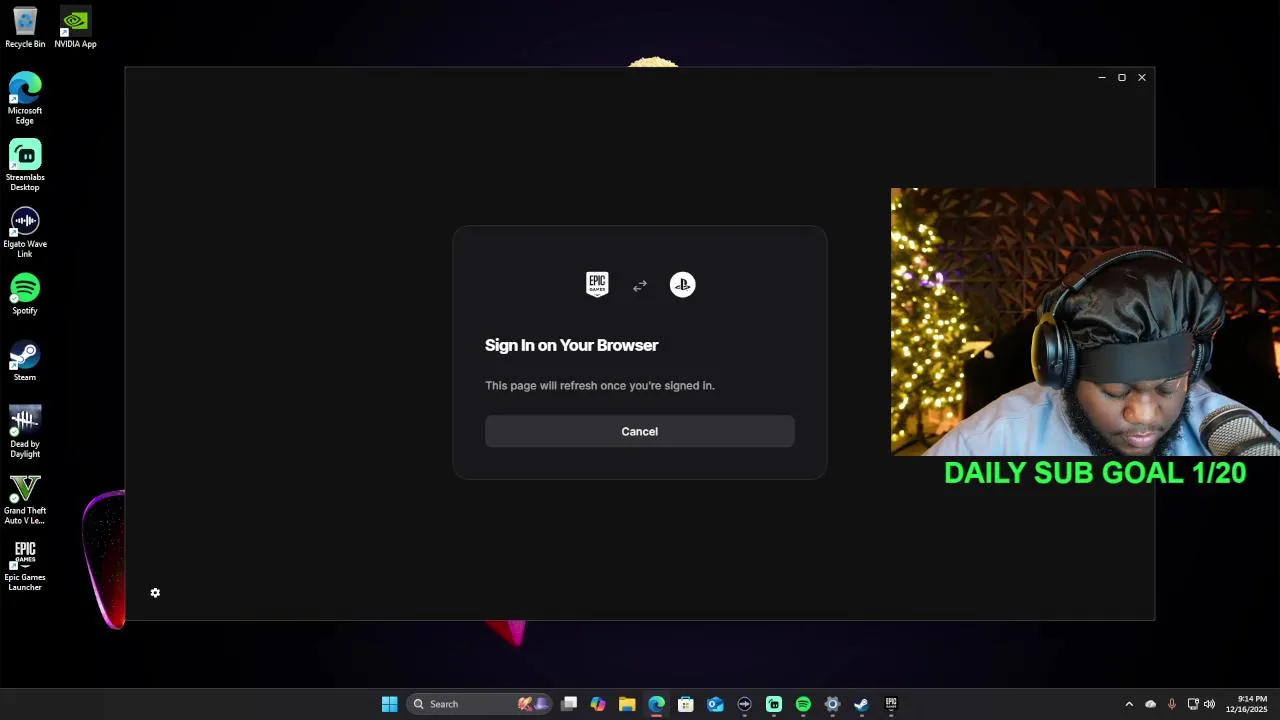Click the PlayStation logo in dialog
This screenshot has width=1280, height=720.
point(682,284)
